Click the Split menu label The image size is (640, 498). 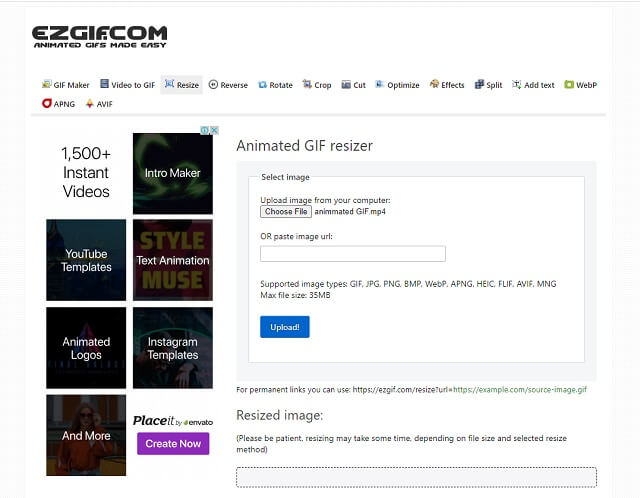[494, 85]
